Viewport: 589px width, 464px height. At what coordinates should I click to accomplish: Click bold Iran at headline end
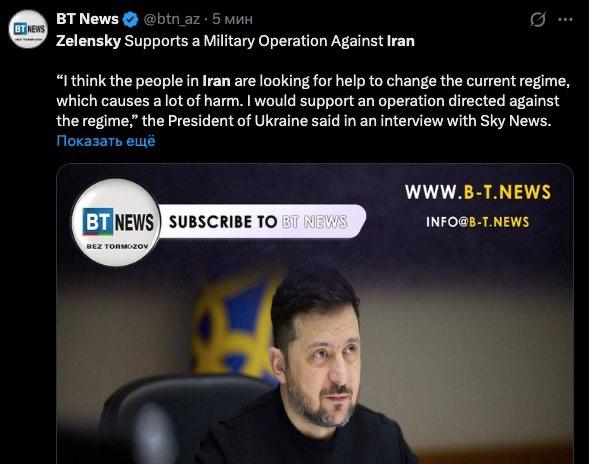(x=400, y=41)
